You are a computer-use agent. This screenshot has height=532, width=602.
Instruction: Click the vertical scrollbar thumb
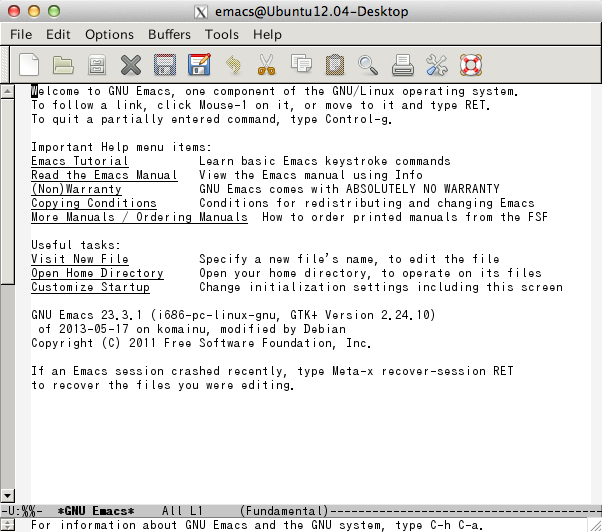click(7, 191)
